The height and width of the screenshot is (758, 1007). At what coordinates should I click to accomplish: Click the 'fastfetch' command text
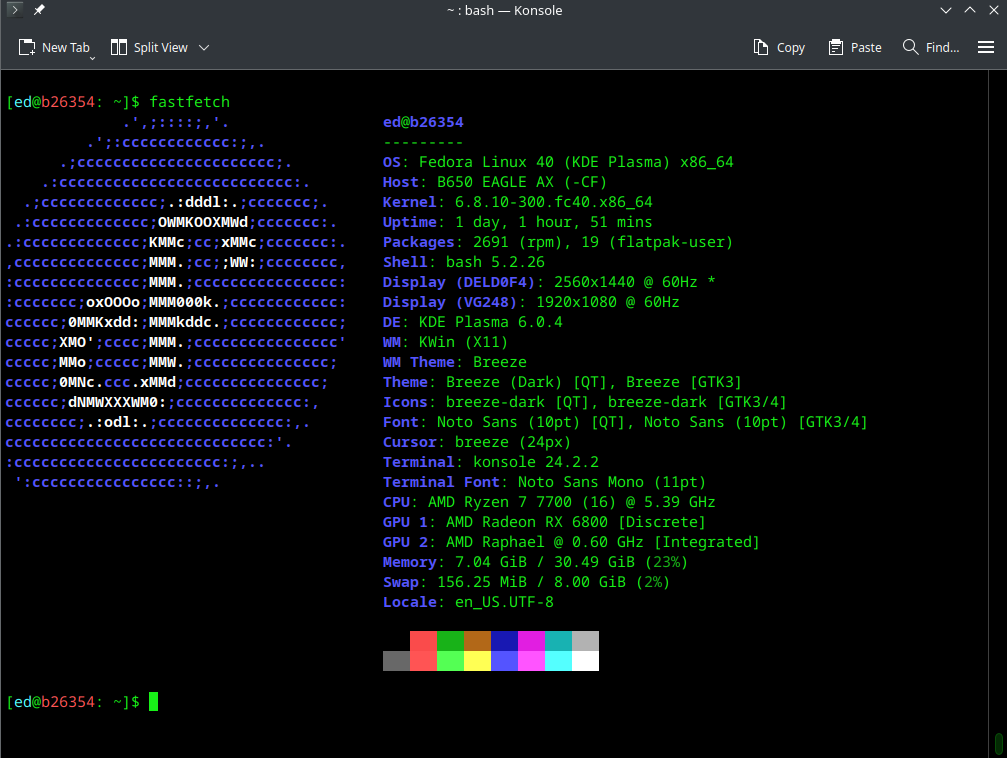tap(189, 102)
